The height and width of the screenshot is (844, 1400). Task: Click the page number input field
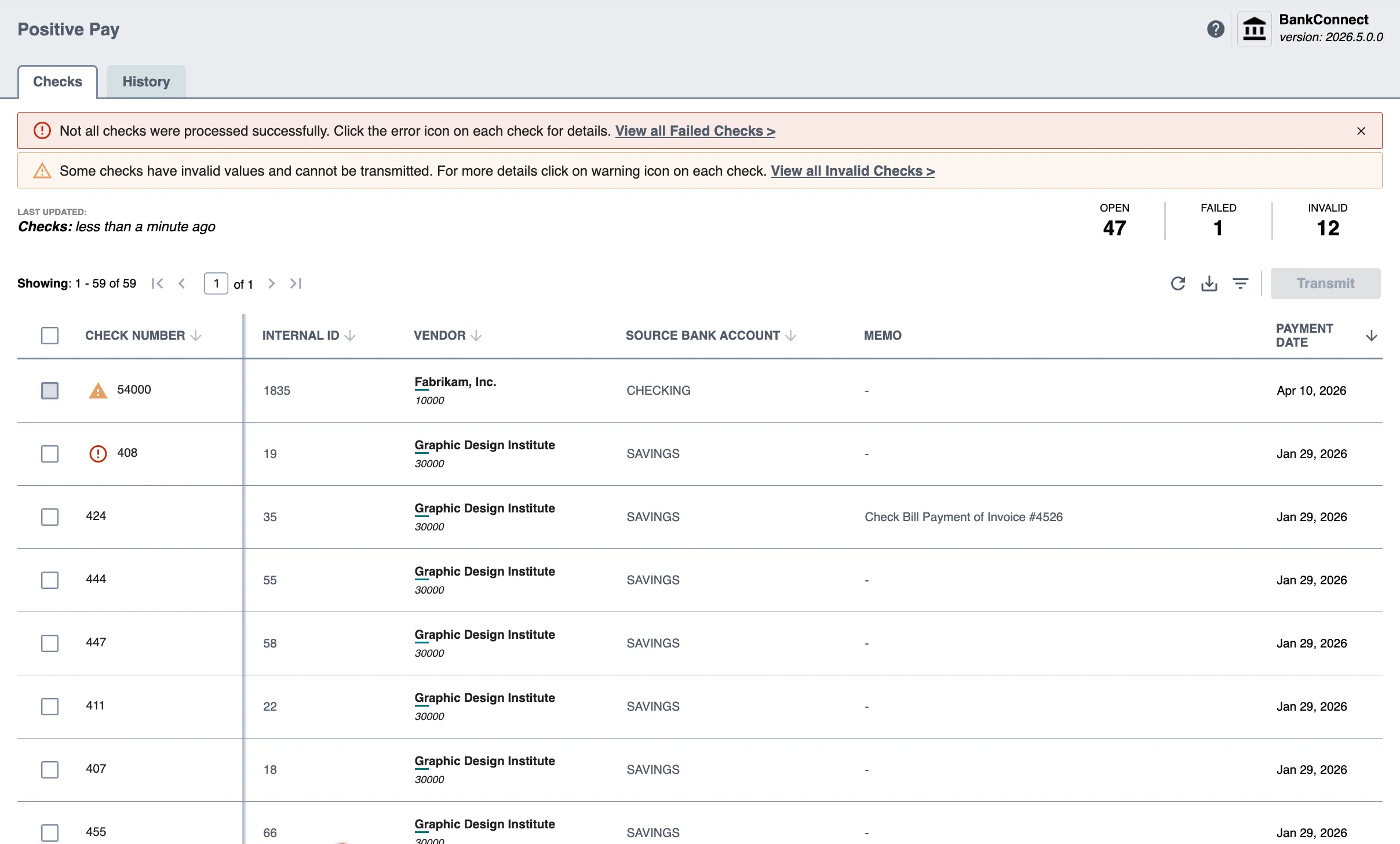click(x=216, y=283)
